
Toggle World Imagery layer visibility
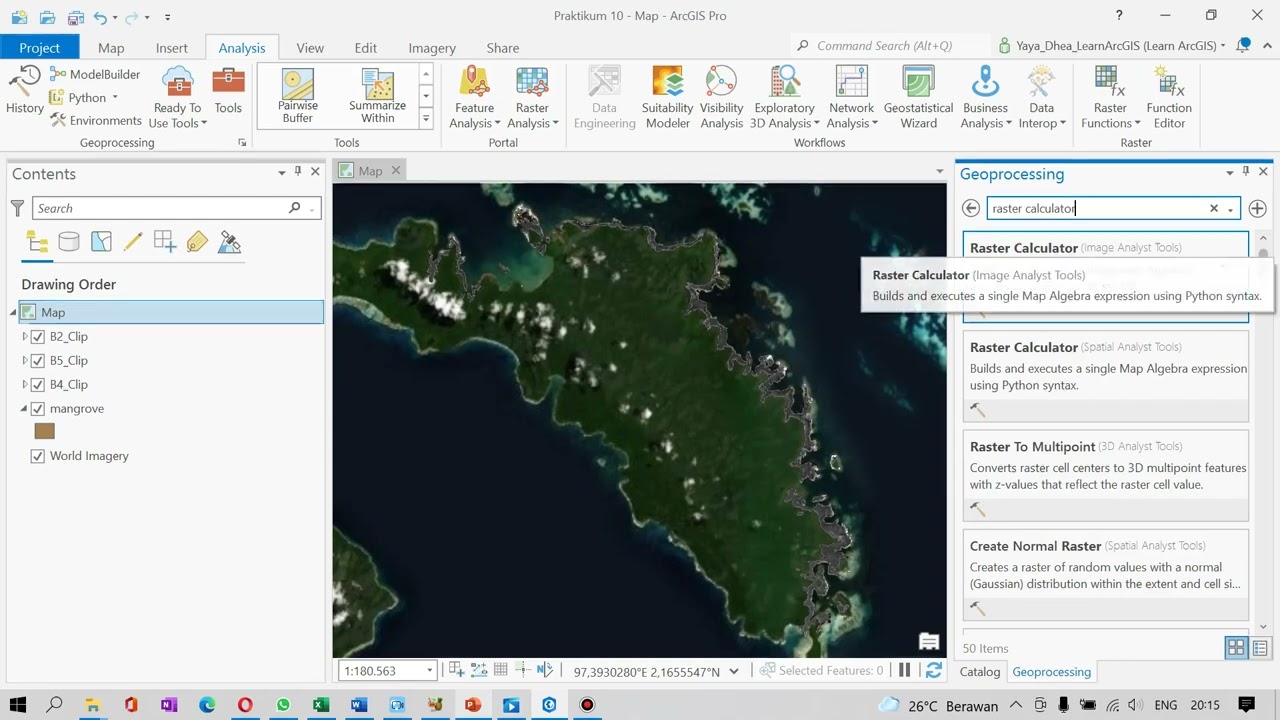point(38,455)
